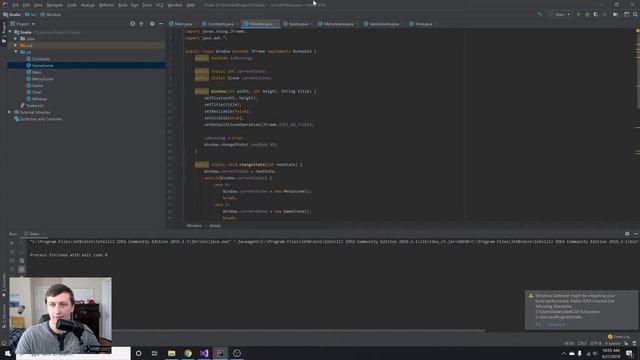Open Windows Start menu
Image resolution: width=640 pixels, height=360 pixels.
click(7, 353)
